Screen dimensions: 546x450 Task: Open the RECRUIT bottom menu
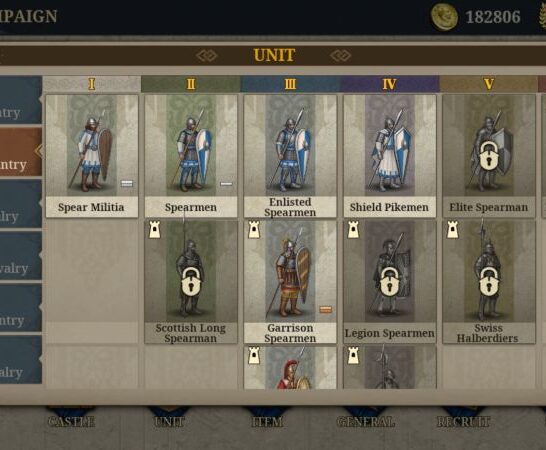[x=463, y=421]
